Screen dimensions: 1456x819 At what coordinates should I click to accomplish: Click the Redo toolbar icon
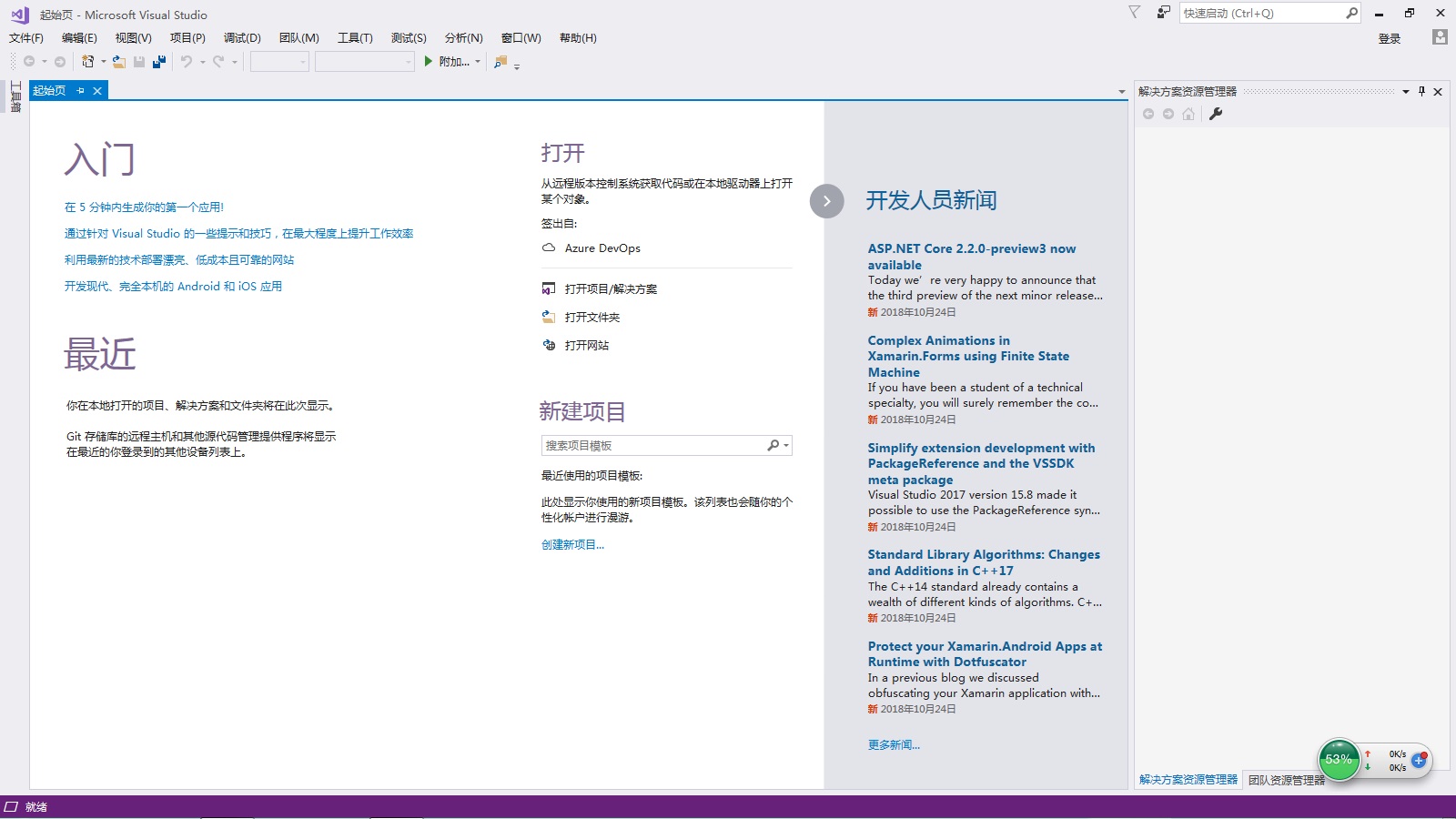coord(218,62)
